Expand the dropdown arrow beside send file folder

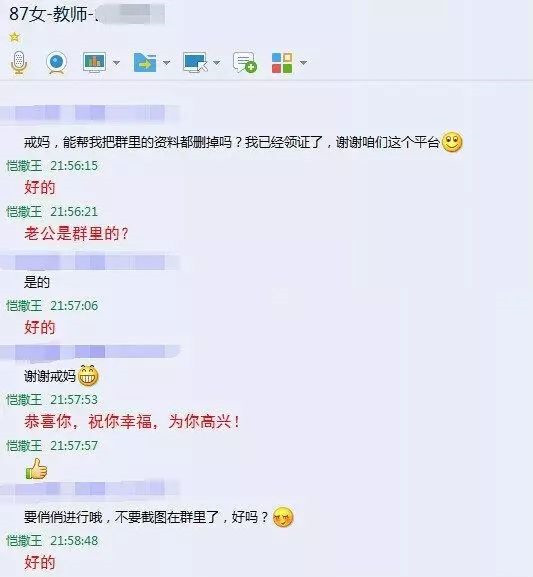(x=166, y=63)
